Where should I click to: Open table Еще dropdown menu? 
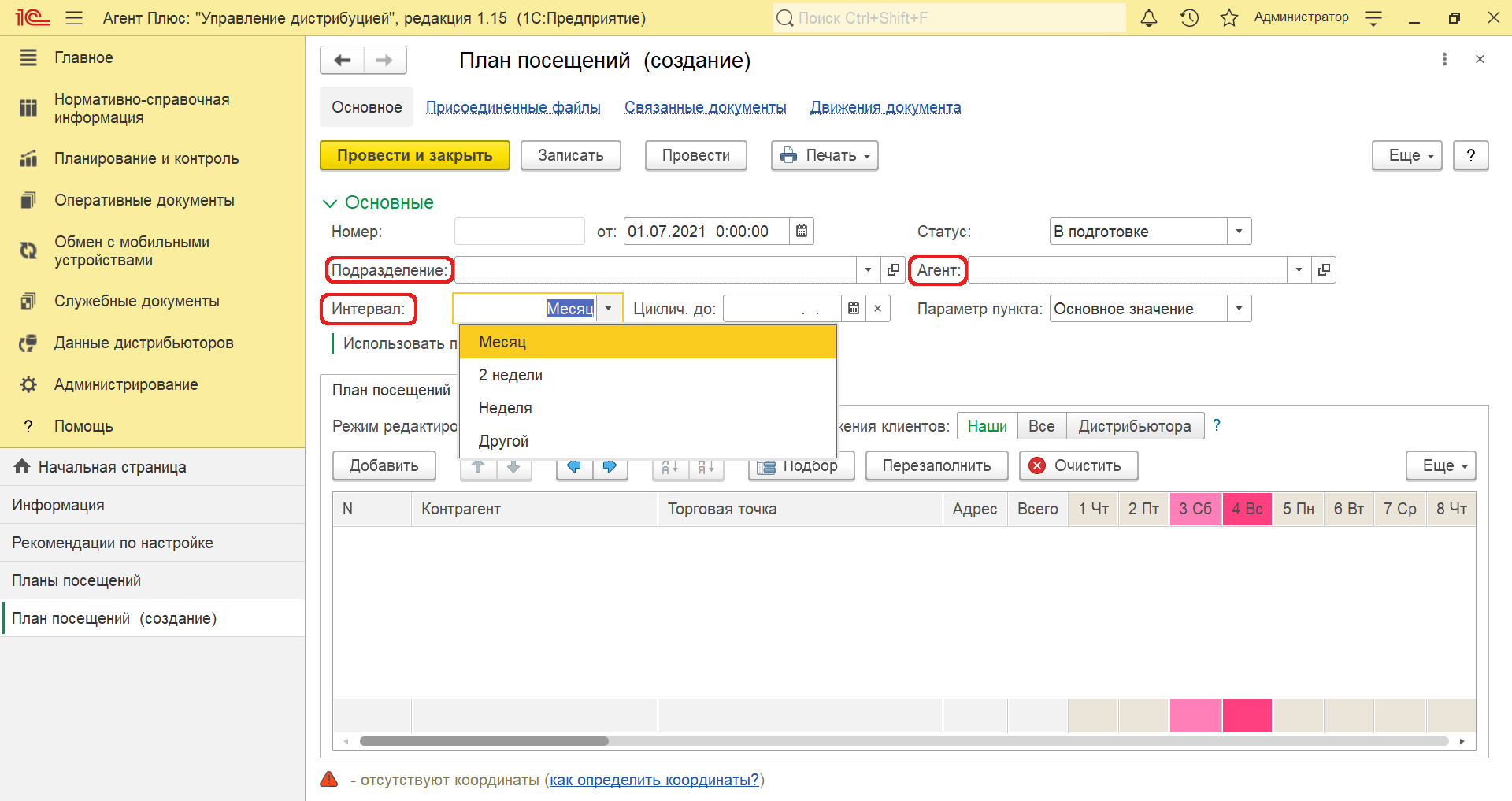pos(1441,466)
